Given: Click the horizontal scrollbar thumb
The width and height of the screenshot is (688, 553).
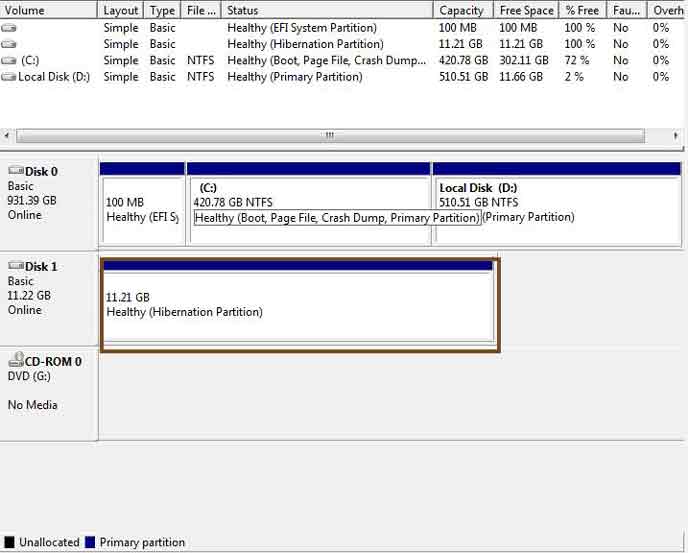Looking at the screenshot, I should pos(330,136).
